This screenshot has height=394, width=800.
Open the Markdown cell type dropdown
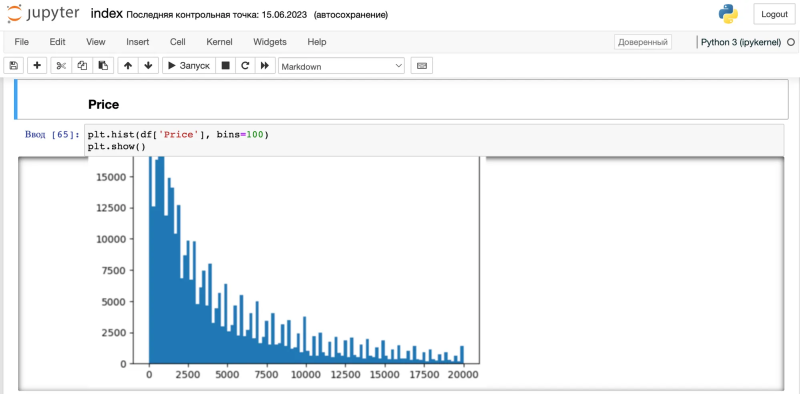tap(341, 66)
